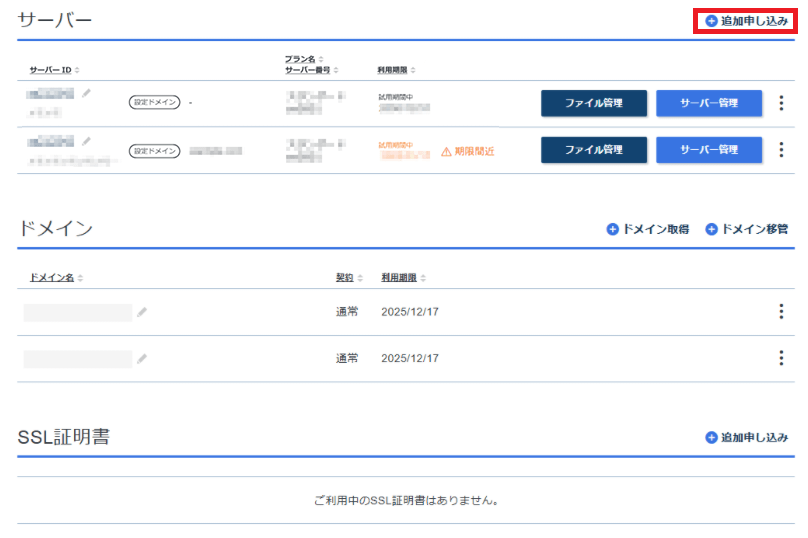
Task: Click the 期限間近 warning triangle icon
Action: tap(446, 152)
